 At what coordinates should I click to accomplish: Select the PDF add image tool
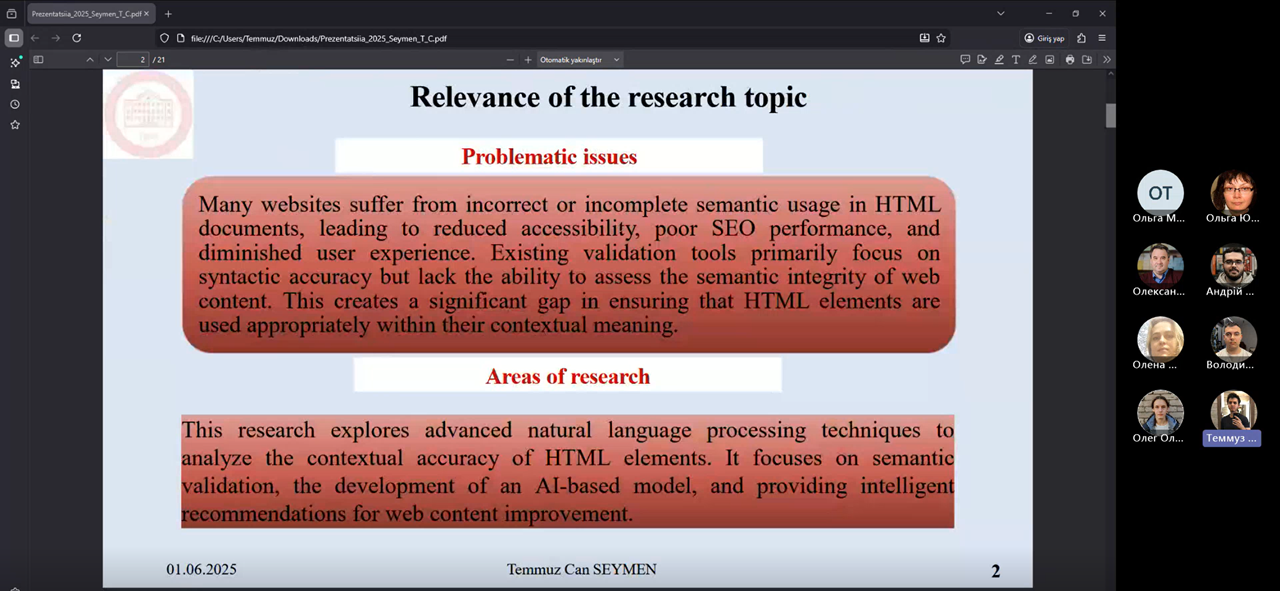[x=1050, y=60]
